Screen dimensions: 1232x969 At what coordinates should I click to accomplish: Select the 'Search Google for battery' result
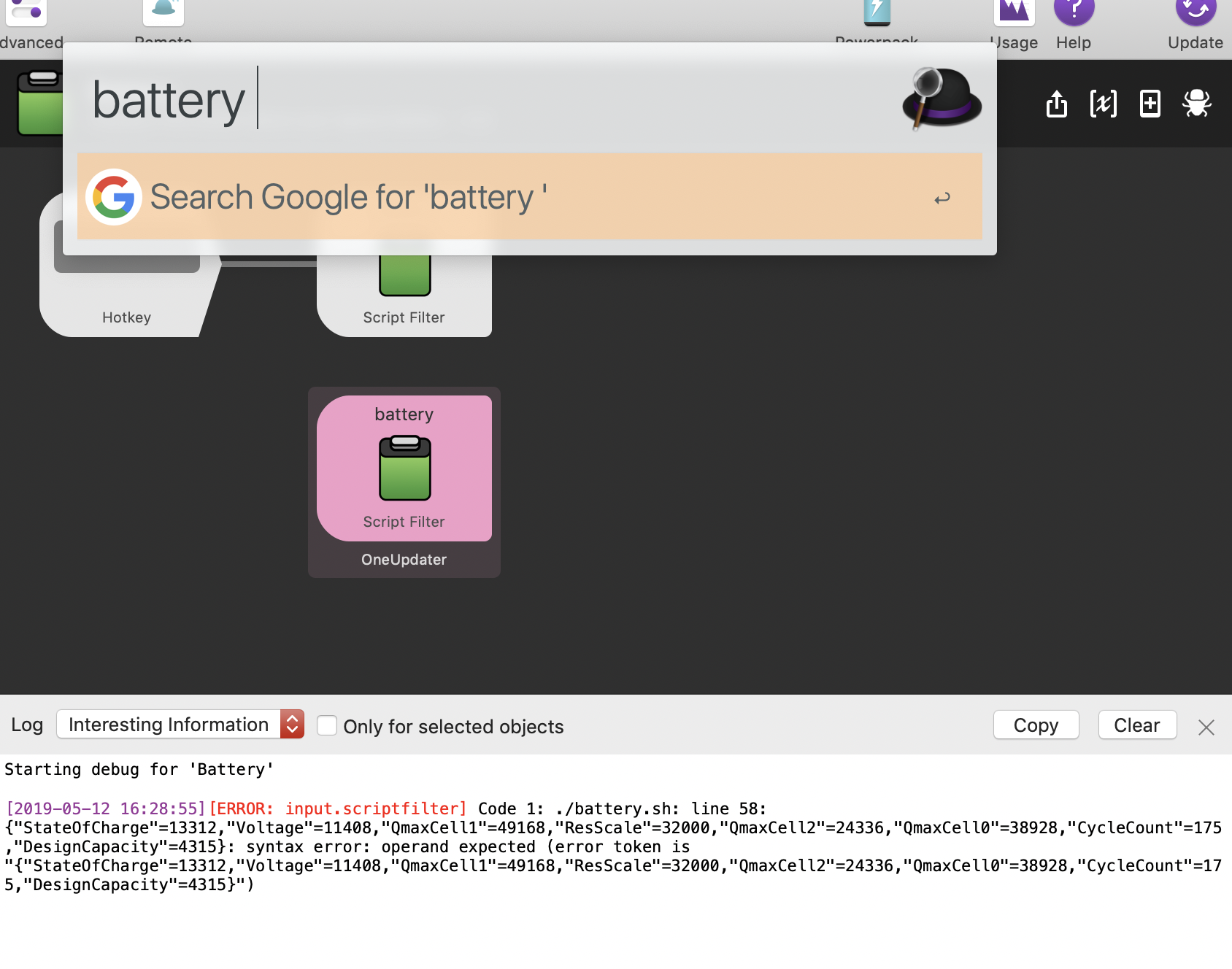point(530,196)
